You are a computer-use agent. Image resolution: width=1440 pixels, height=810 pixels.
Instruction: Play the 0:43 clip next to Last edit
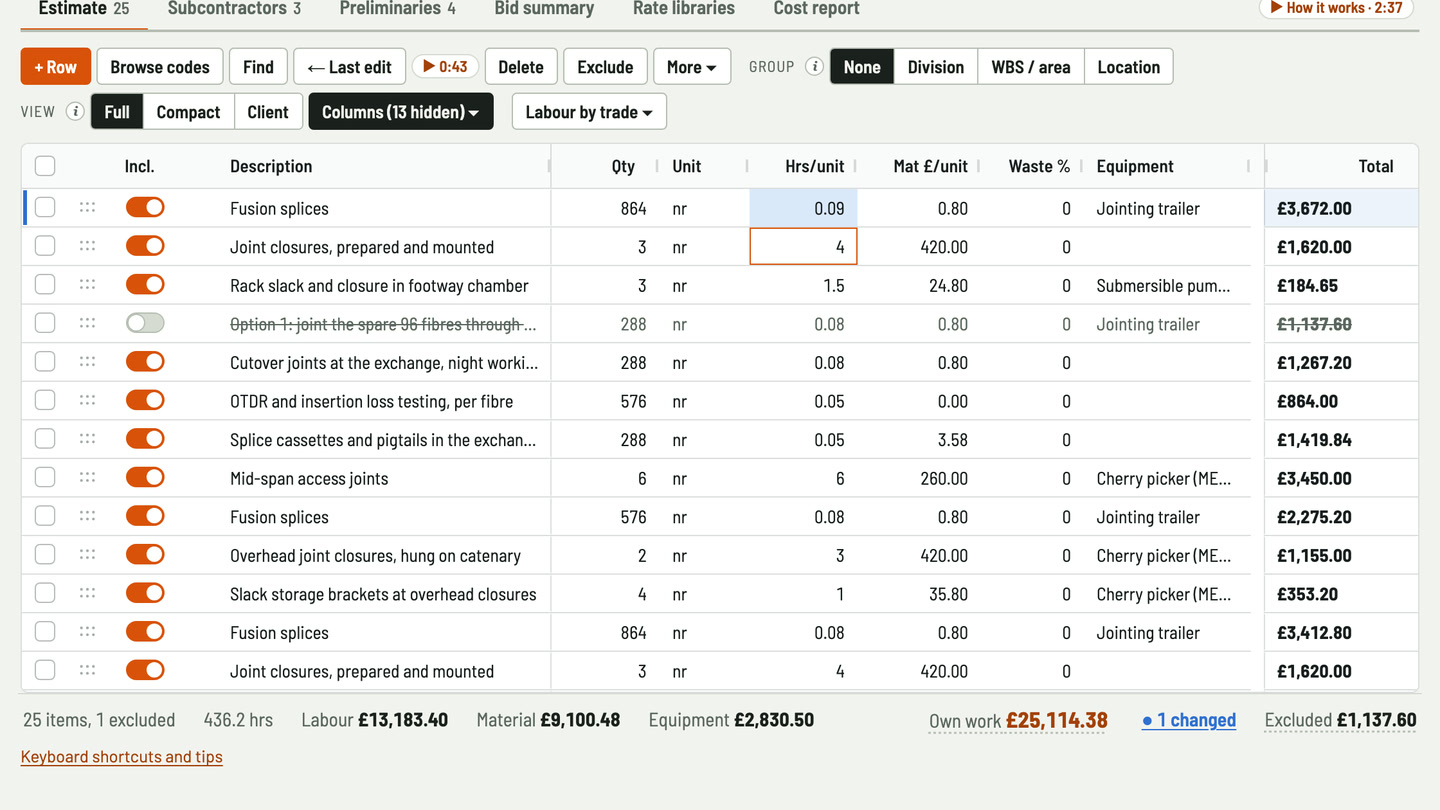445,67
